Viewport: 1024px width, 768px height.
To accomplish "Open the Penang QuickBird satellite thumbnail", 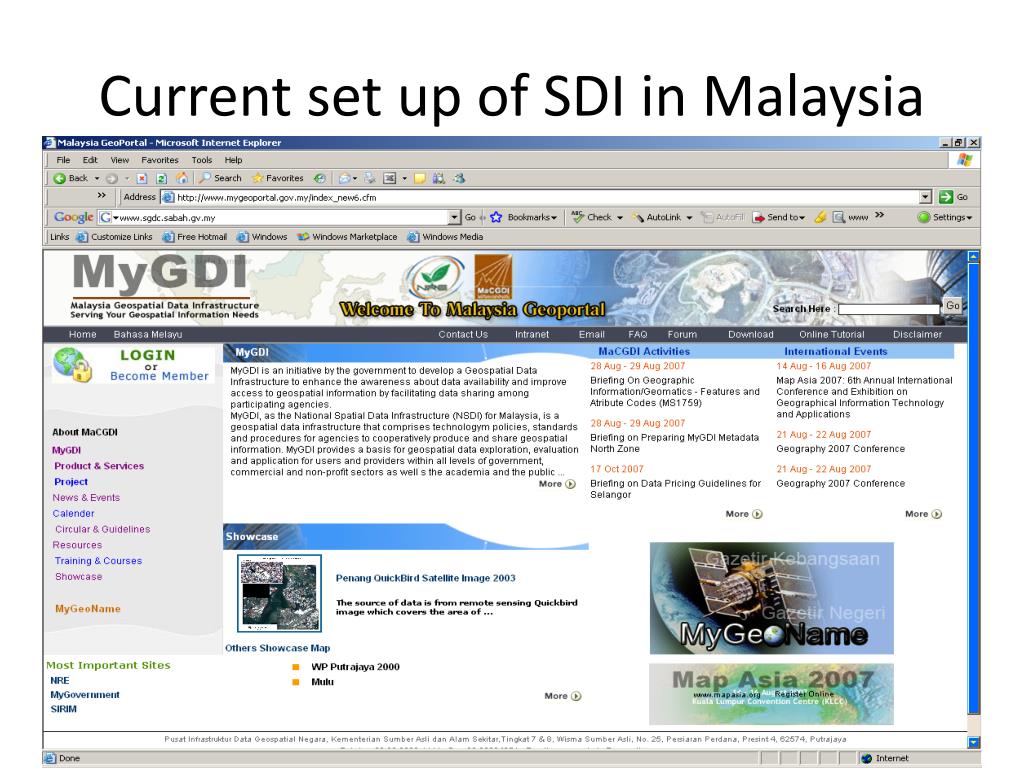I will (x=280, y=593).
